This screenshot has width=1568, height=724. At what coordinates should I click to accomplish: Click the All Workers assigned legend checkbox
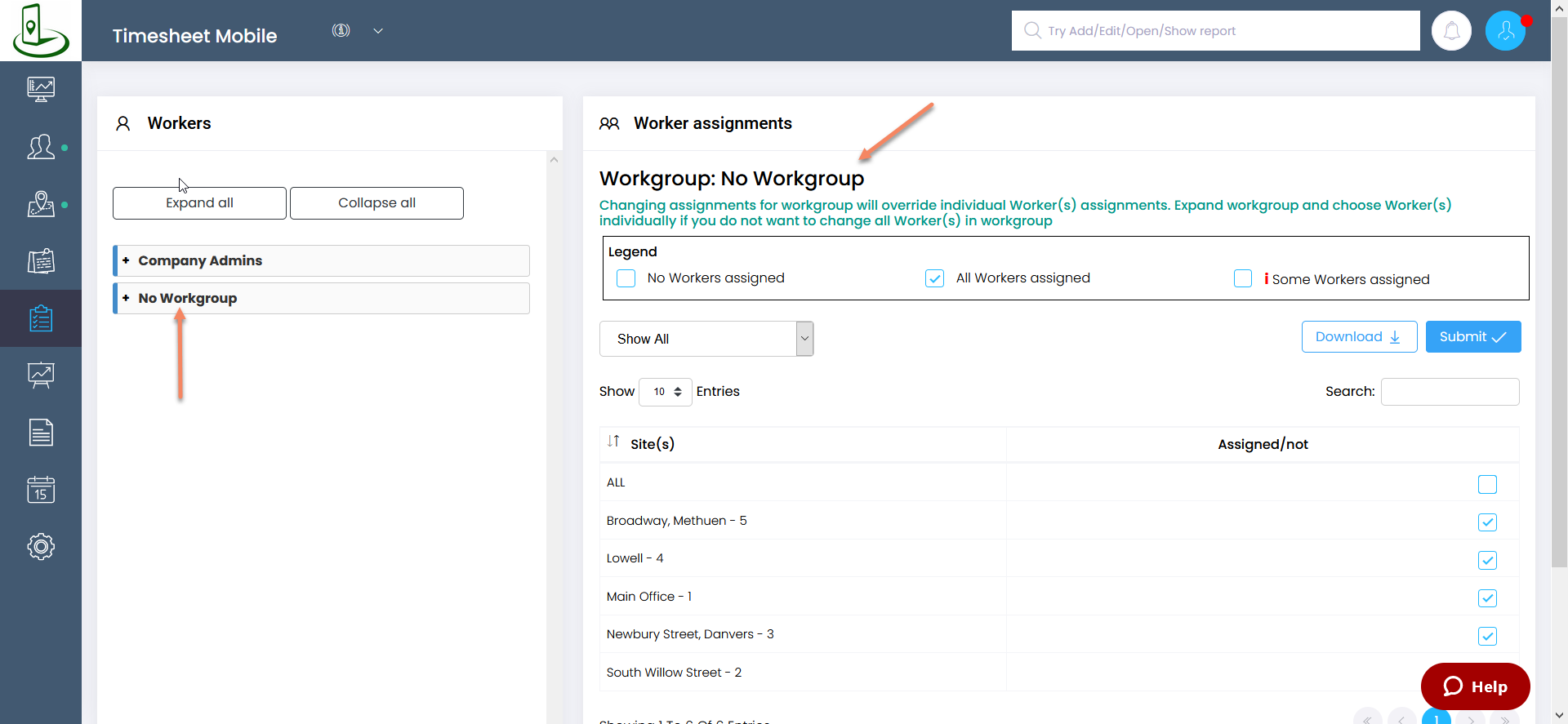click(x=934, y=278)
